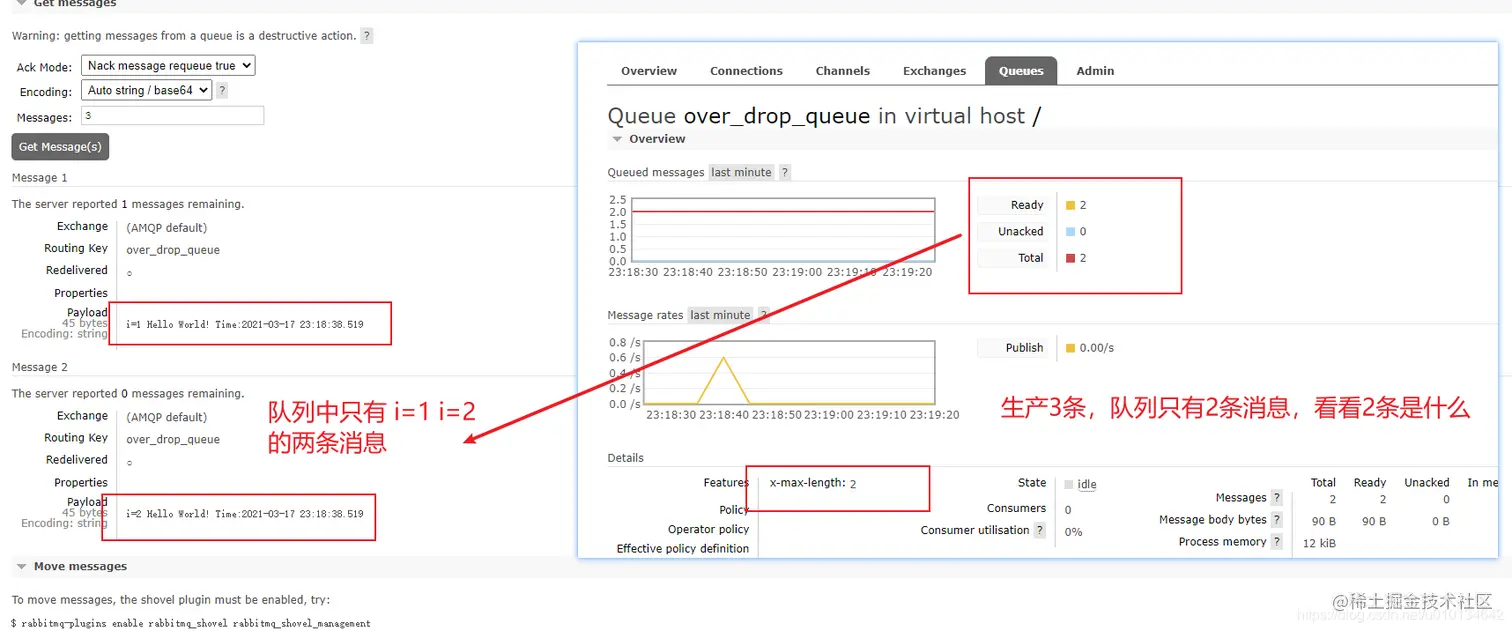Screen dimensions: 1512x631
Task: Click 'over_drop_queue' routing key in Message 1
Action: point(173,250)
